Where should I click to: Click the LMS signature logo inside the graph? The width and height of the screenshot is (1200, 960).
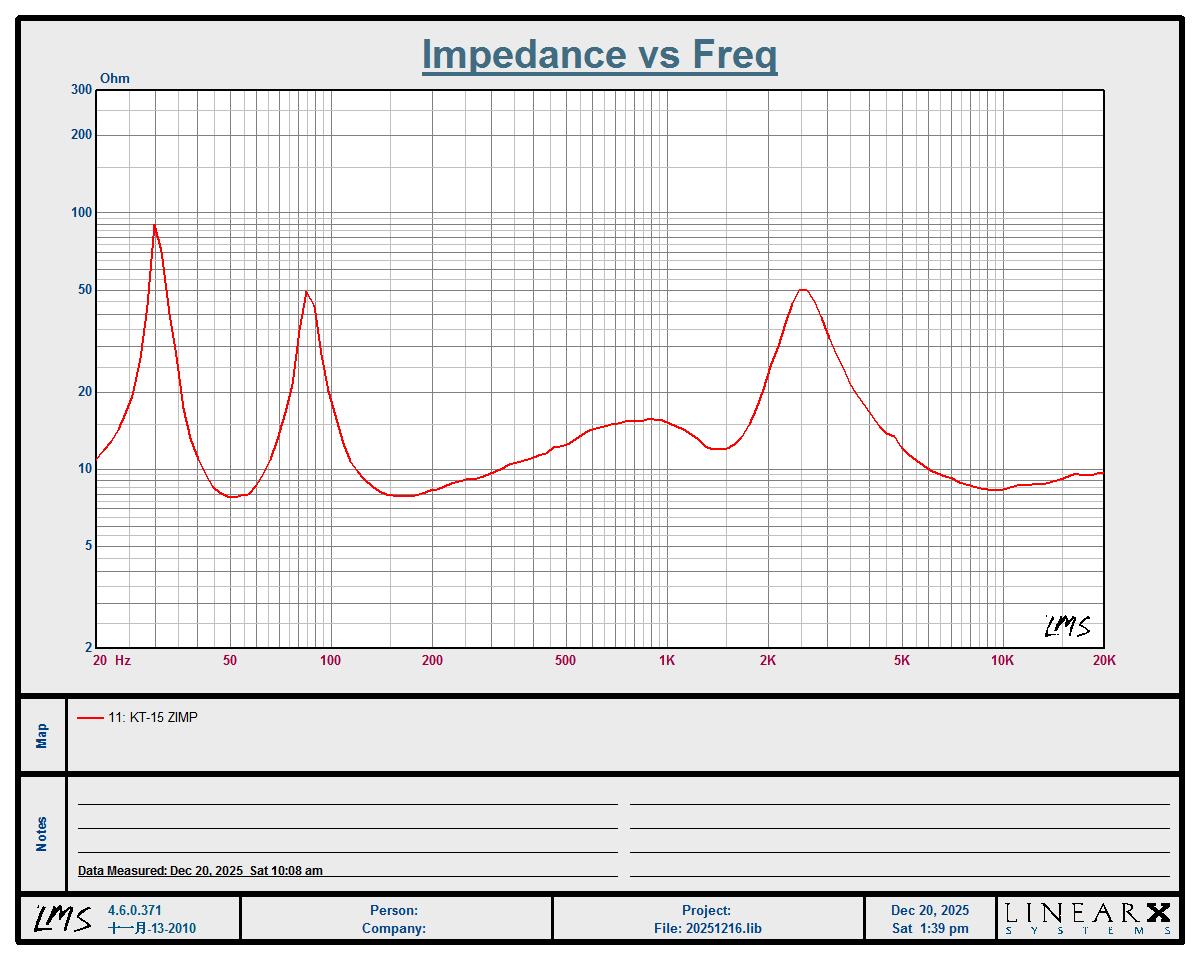tap(1067, 627)
